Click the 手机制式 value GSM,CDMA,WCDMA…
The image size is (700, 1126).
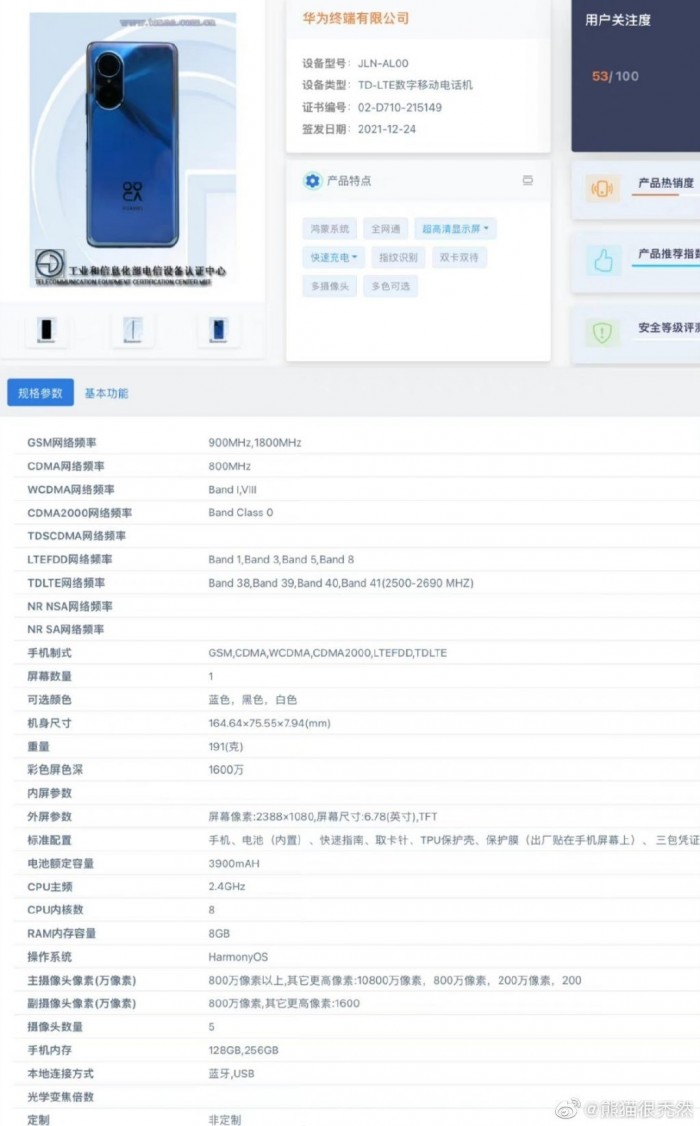327,653
